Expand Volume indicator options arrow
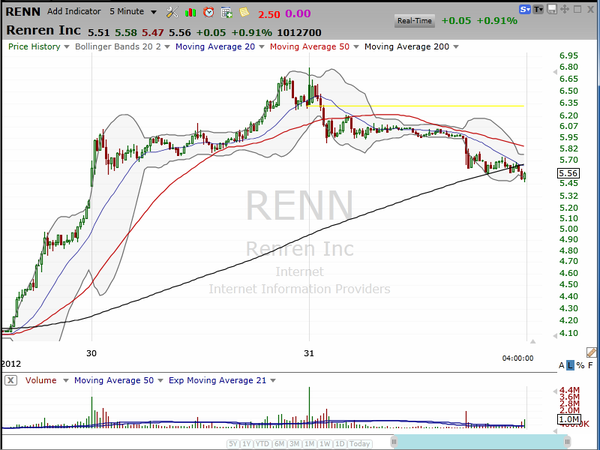The image size is (600, 450). coord(66,381)
